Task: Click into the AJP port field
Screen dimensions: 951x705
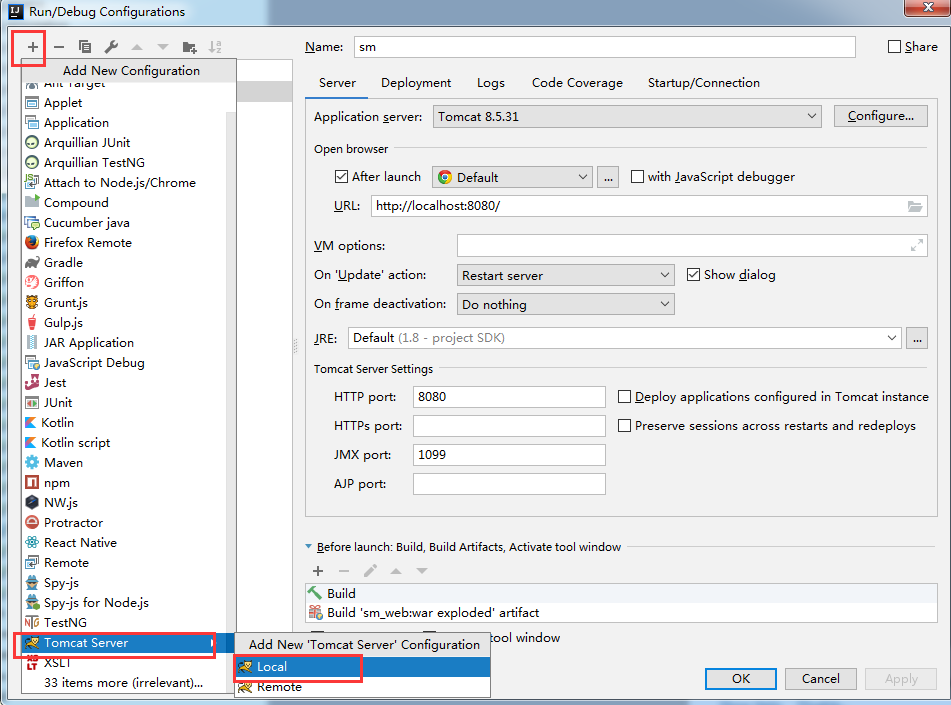Action: click(509, 484)
